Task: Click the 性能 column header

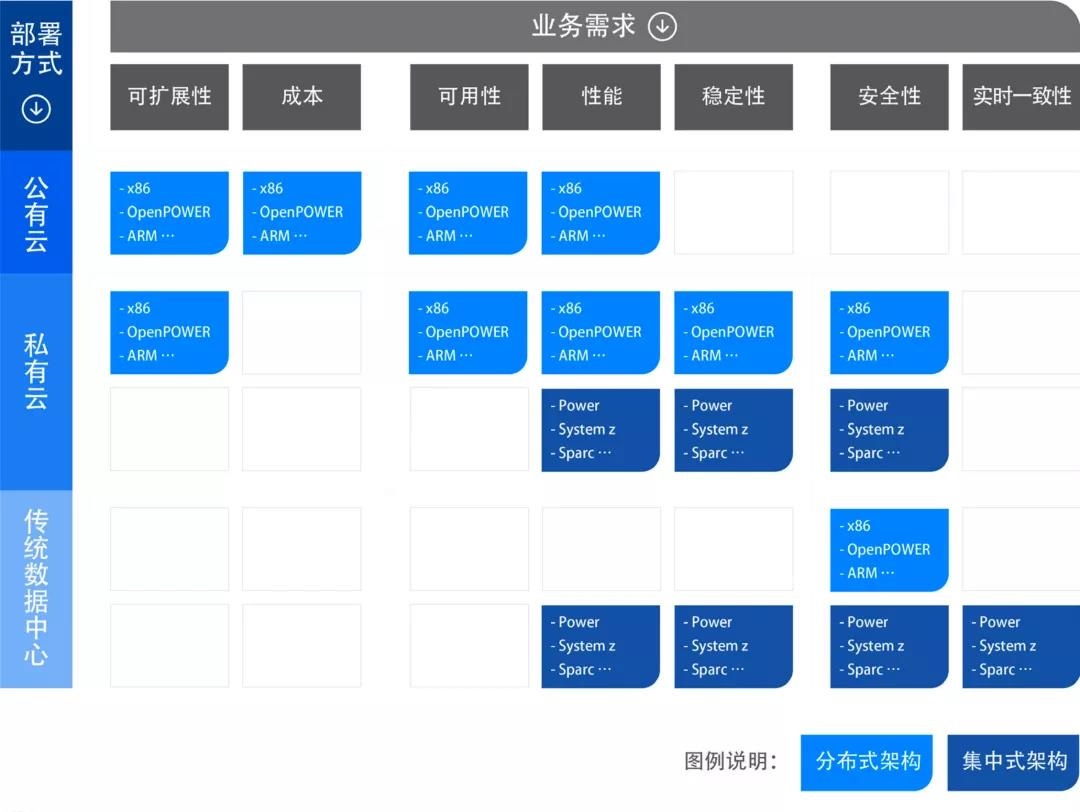Action: [601, 97]
